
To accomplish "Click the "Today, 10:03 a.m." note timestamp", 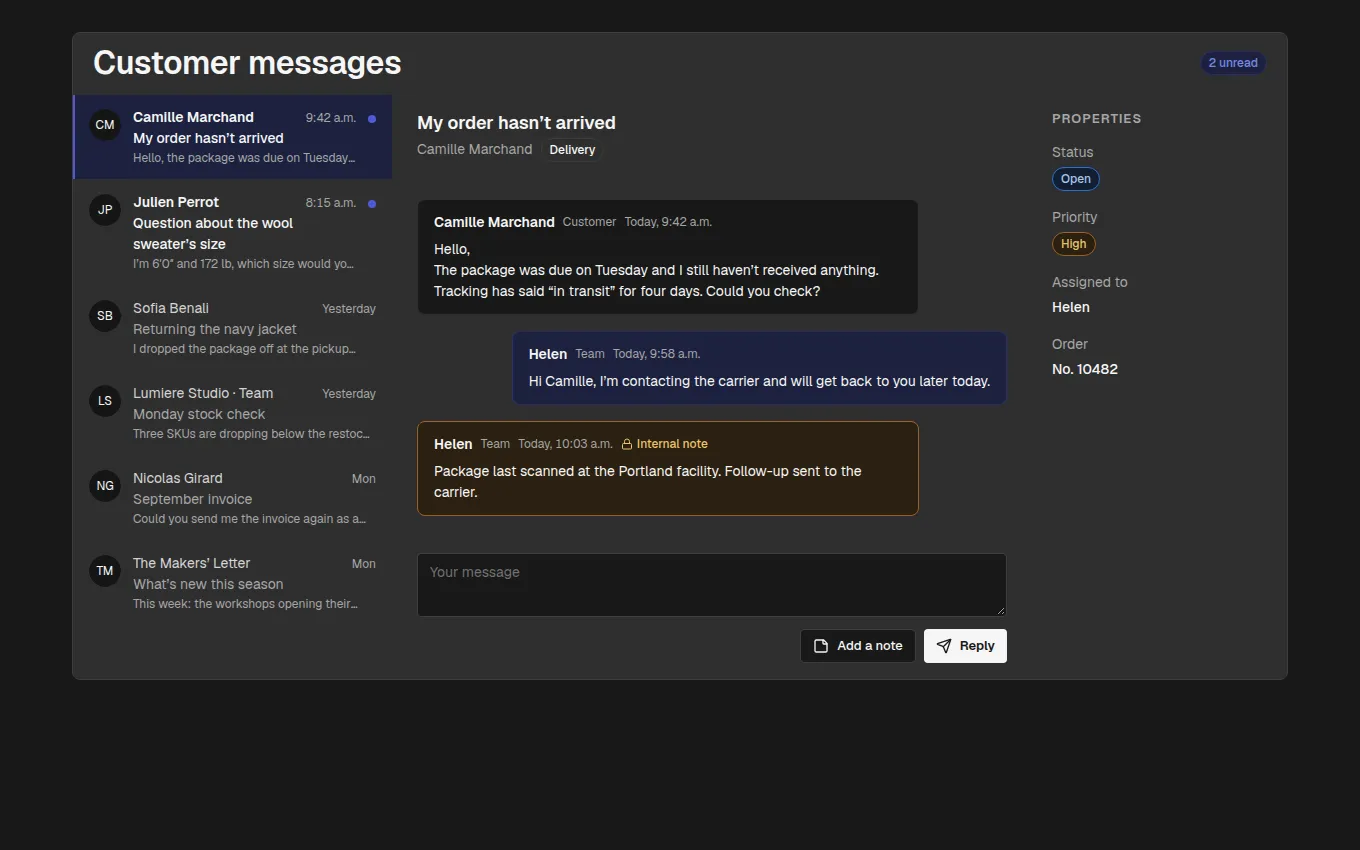I will 565,444.
